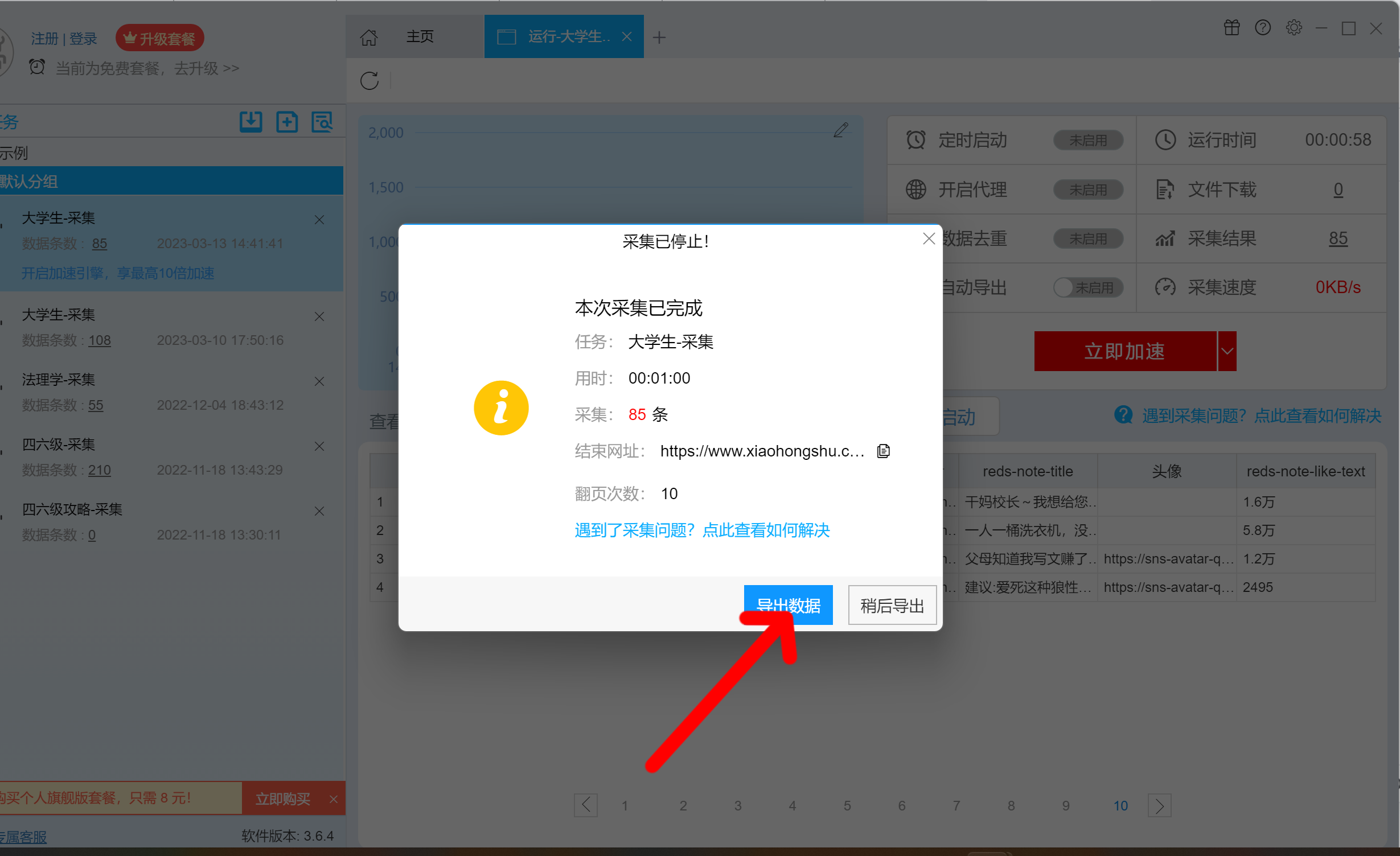Dismiss the promo banner with its X
1400x856 pixels.
334,799
